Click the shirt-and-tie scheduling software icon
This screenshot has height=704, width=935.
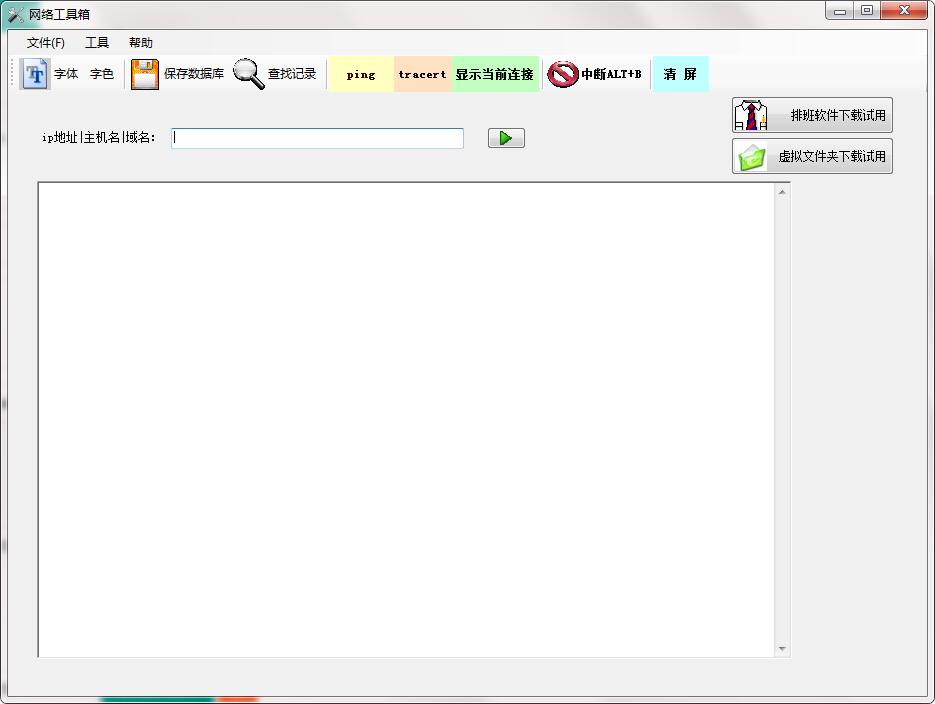coord(751,115)
